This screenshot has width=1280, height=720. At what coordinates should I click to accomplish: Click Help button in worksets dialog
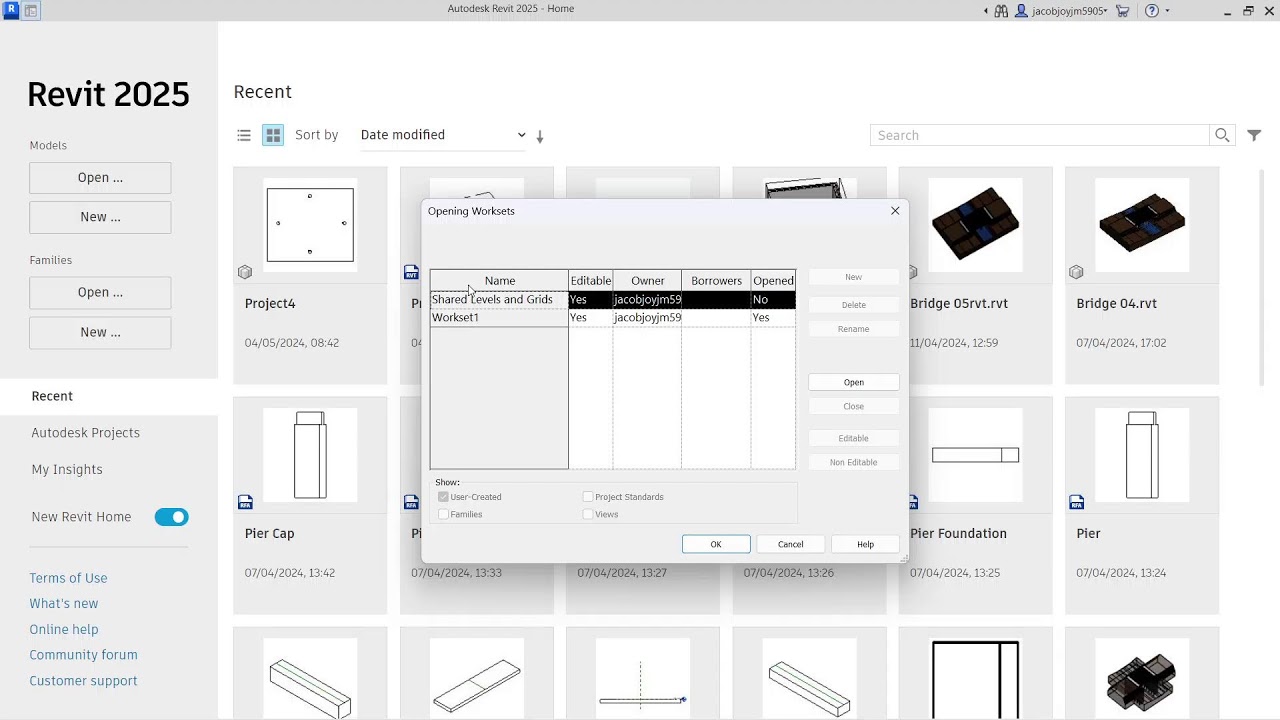865,544
